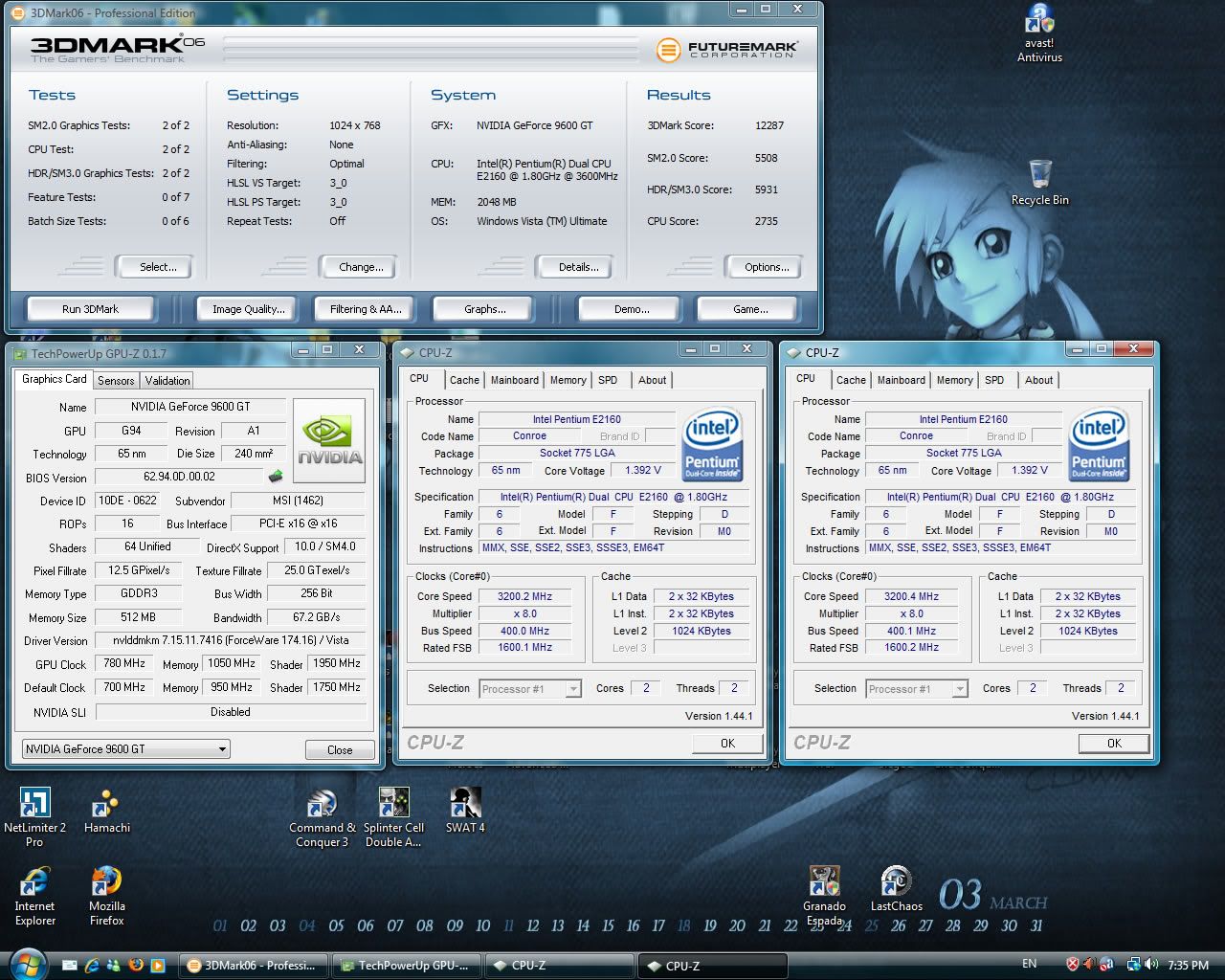Image resolution: width=1225 pixels, height=980 pixels.
Task: Launch Mozilla Firefox from the desktop
Action: [106, 881]
